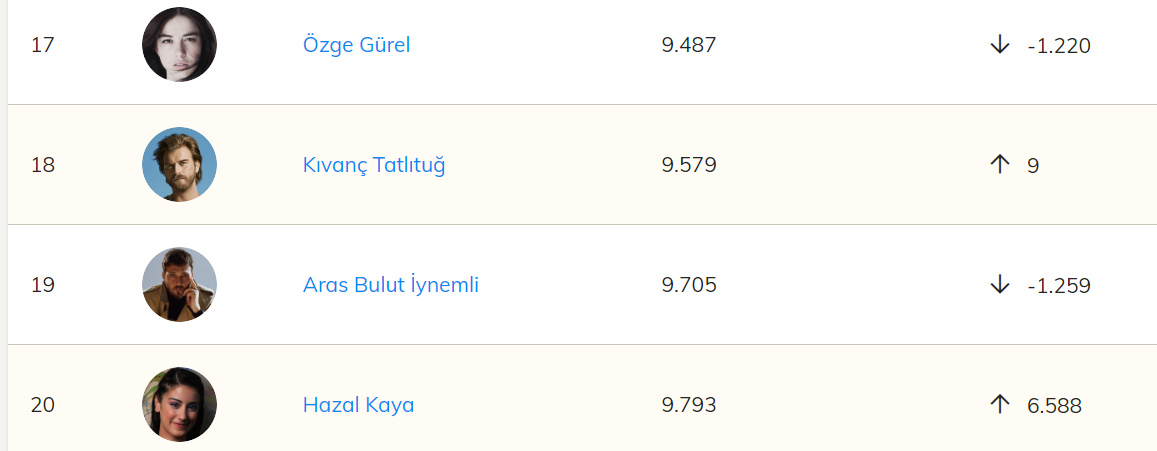Image resolution: width=1157 pixels, height=451 pixels.
Task: Visit the Hazal Kaya name link
Action: pos(358,405)
